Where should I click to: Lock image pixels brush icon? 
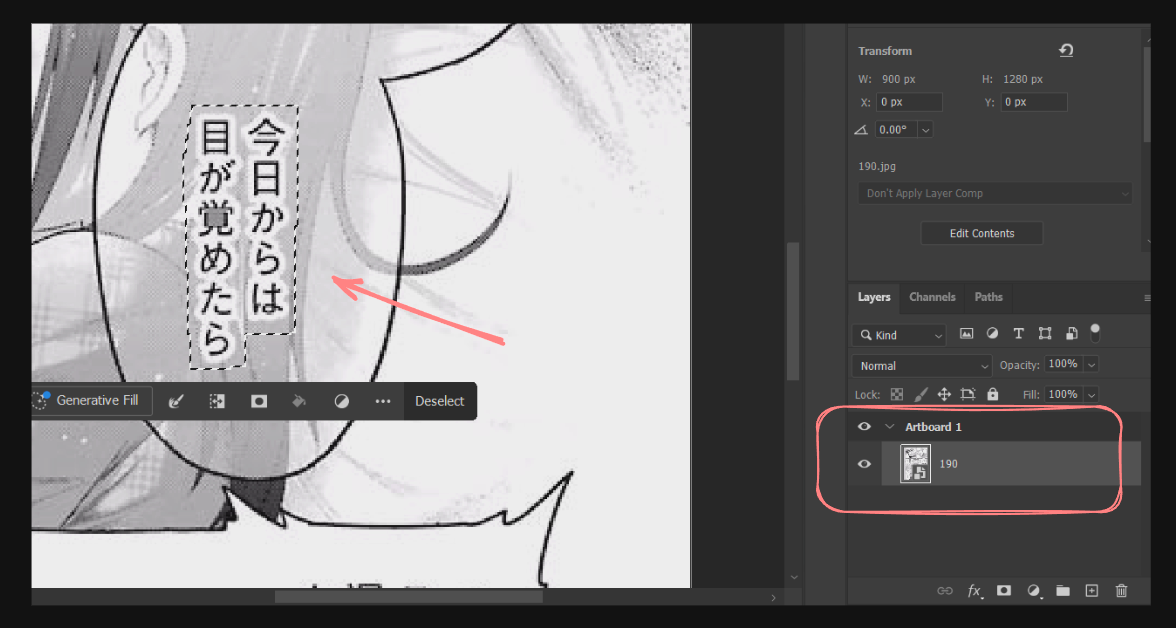coord(922,394)
